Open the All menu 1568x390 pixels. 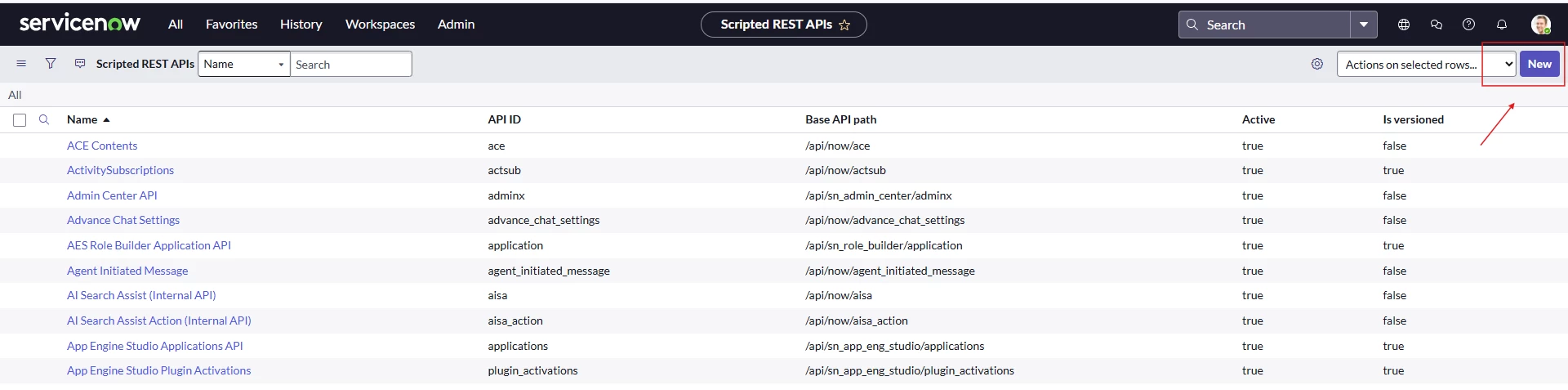pos(176,25)
